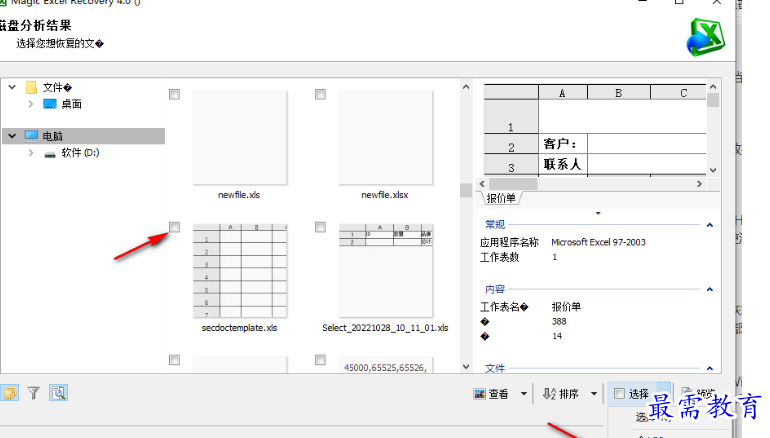The width and height of the screenshot is (770, 438).
Task: Click the 软件 (D:) drive icon
Action: point(50,154)
